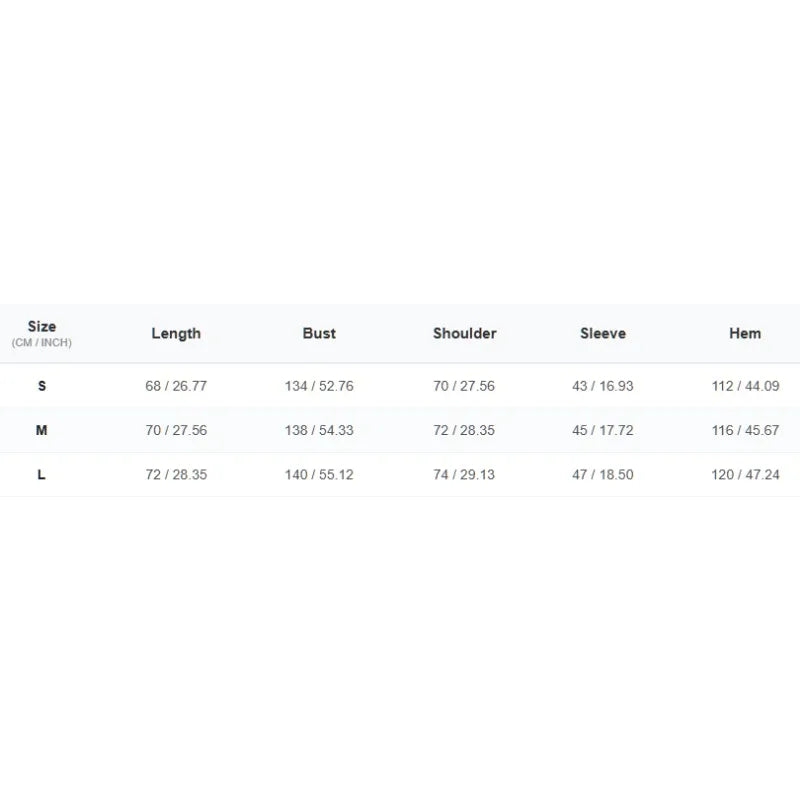Click the Length column header
Viewport: 800px width, 800px height.
[x=176, y=334]
